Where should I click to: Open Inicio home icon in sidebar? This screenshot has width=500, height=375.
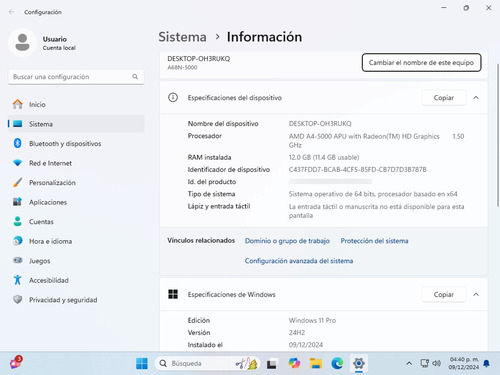click(x=18, y=104)
